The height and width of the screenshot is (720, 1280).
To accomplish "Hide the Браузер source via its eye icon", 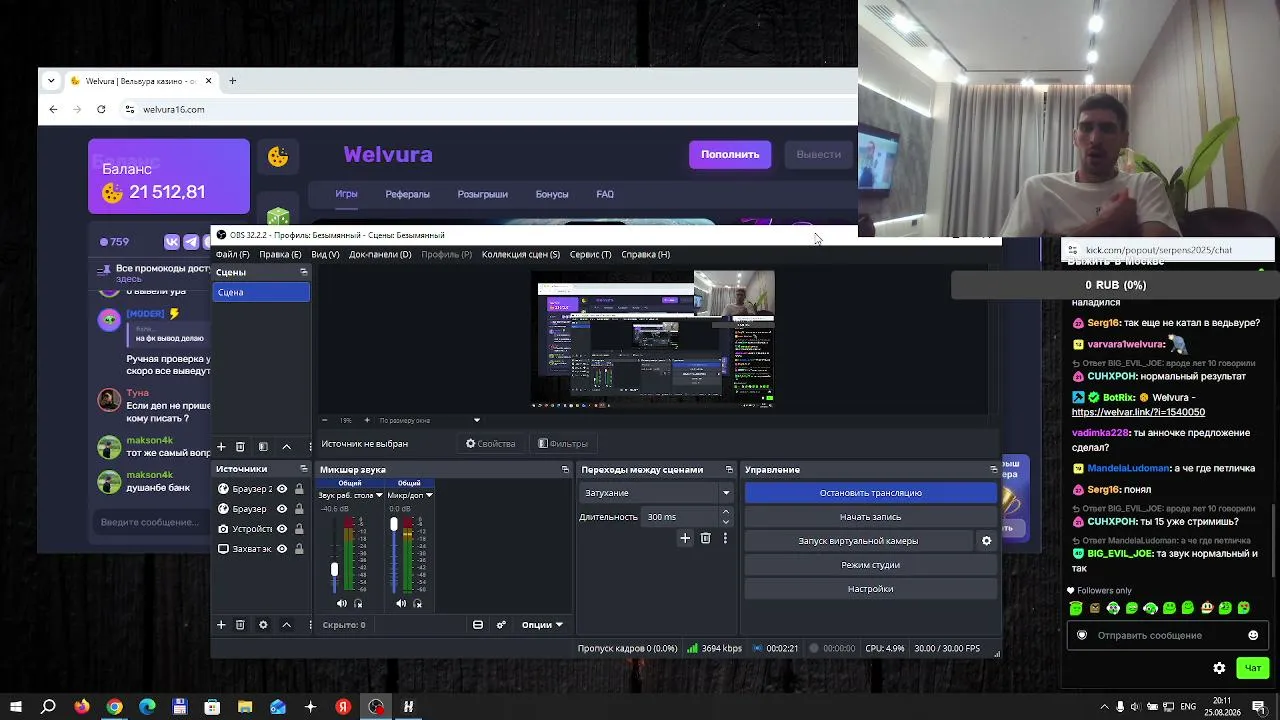I will (282, 509).
